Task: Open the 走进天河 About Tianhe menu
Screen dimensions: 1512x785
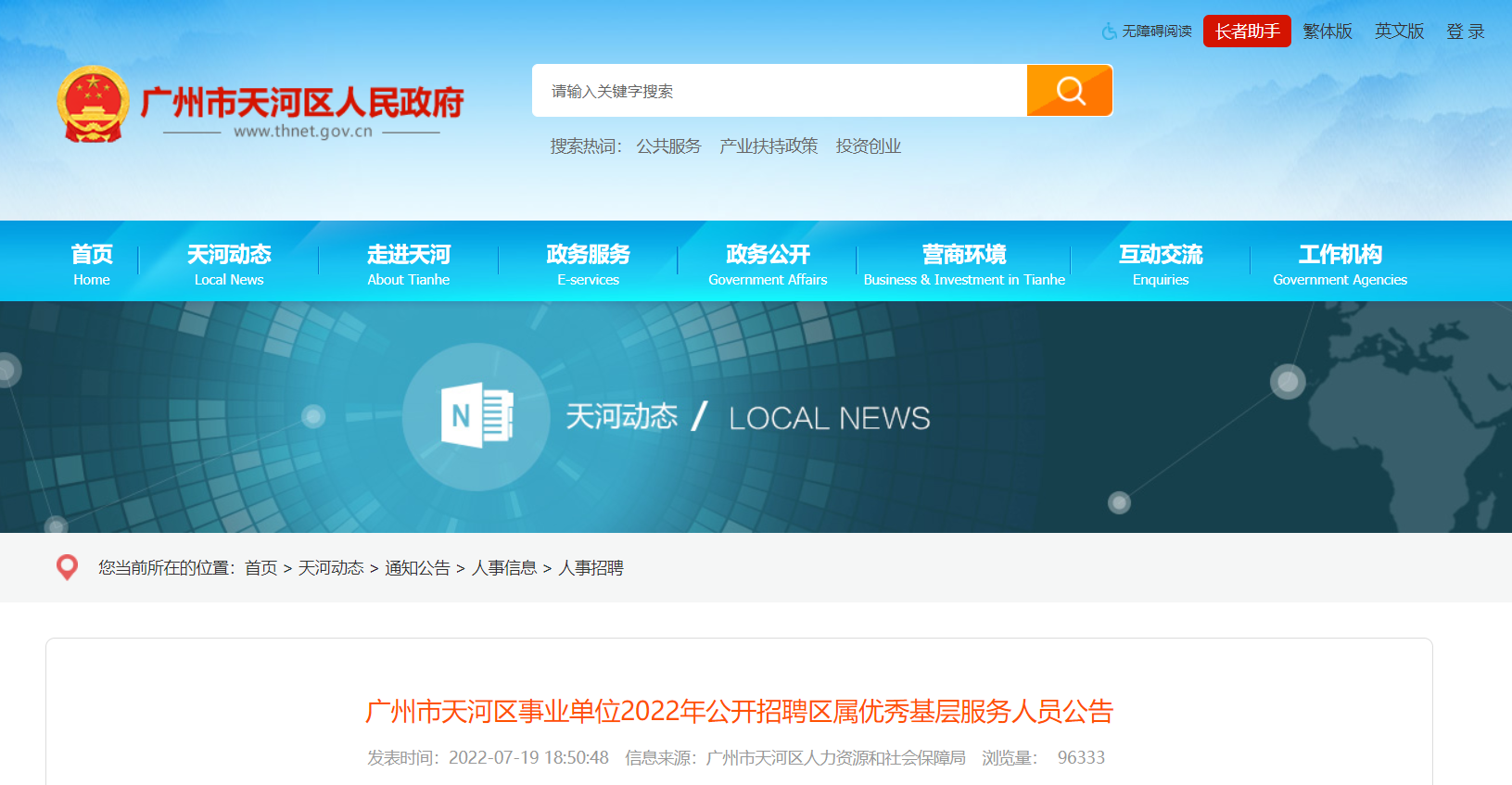Action: 409,264
